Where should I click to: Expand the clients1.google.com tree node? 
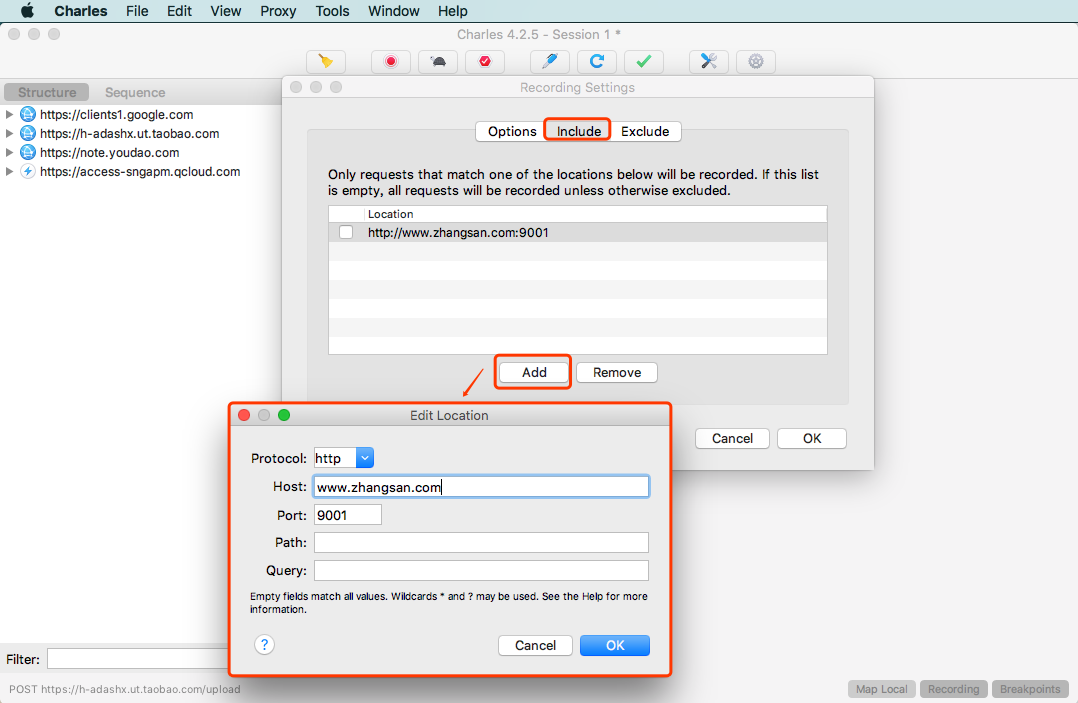pos(10,115)
